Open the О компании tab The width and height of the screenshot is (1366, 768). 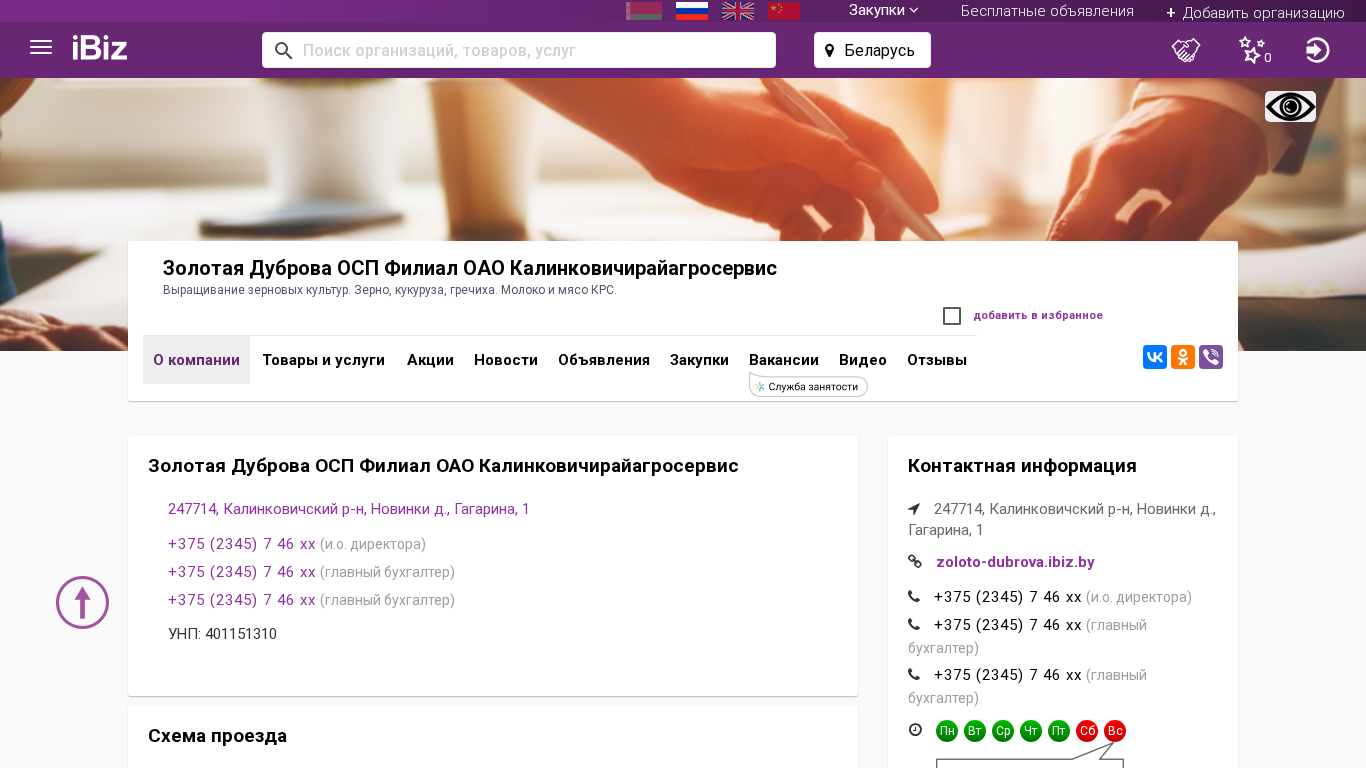click(x=196, y=360)
